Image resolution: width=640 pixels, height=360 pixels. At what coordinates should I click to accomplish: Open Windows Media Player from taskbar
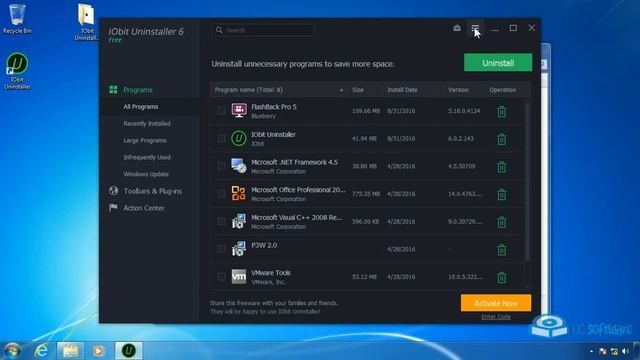coord(98,351)
